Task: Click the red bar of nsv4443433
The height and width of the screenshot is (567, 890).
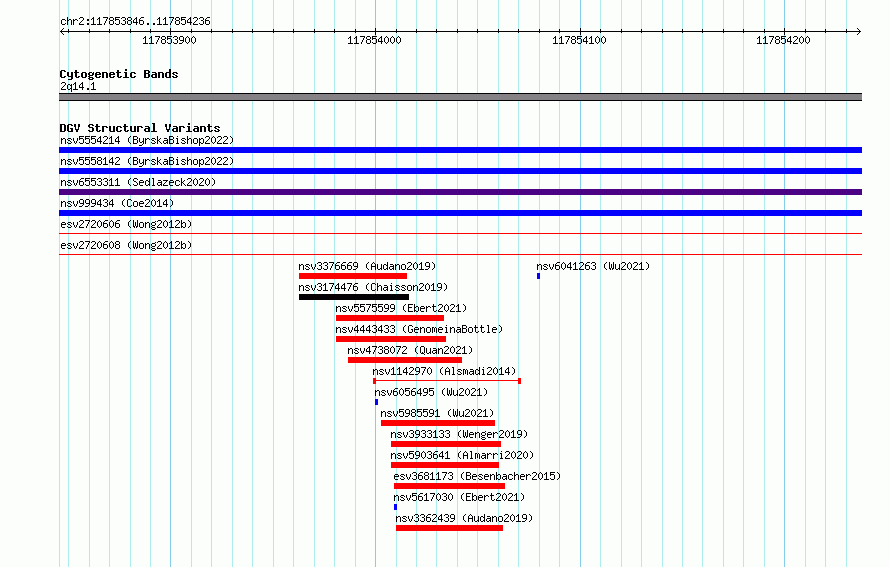Action: pos(391,339)
